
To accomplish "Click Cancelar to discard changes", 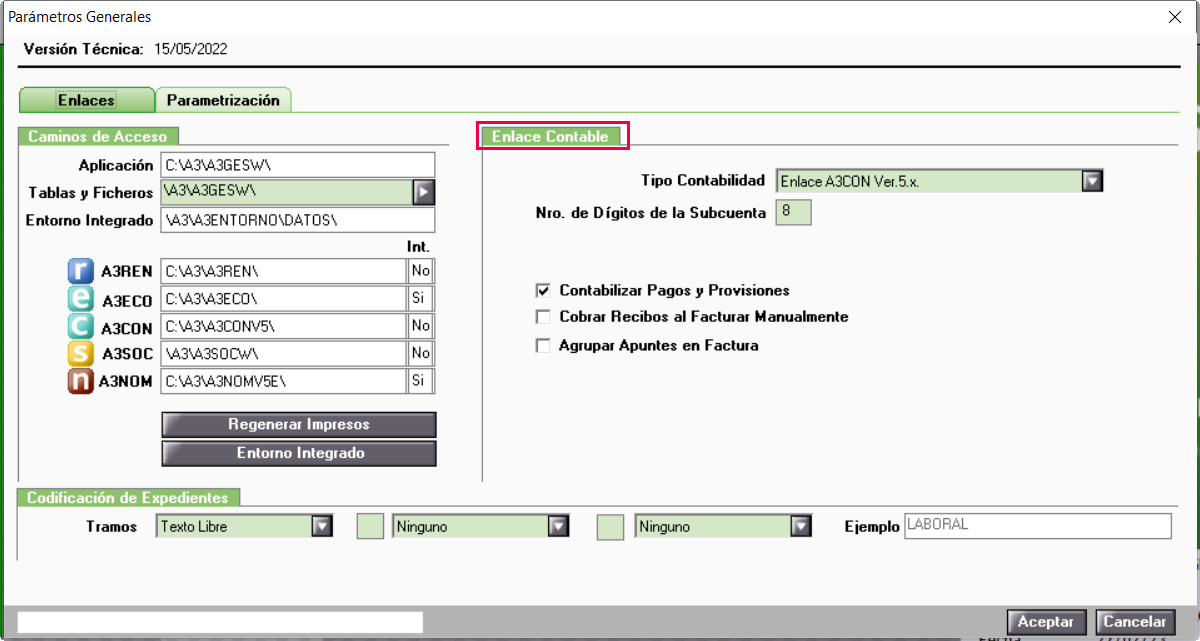I will coord(1135,622).
